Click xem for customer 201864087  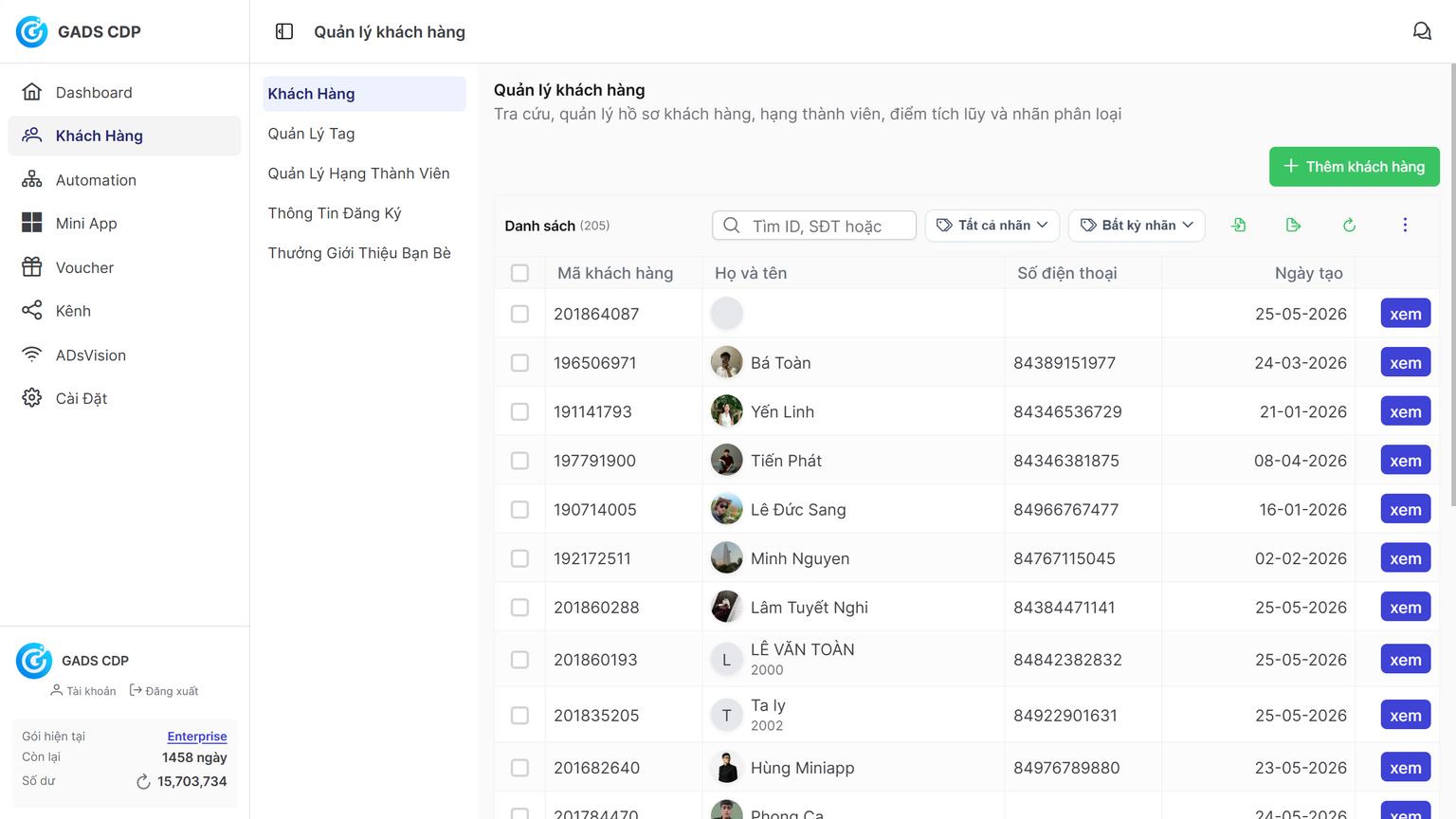click(x=1405, y=314)
